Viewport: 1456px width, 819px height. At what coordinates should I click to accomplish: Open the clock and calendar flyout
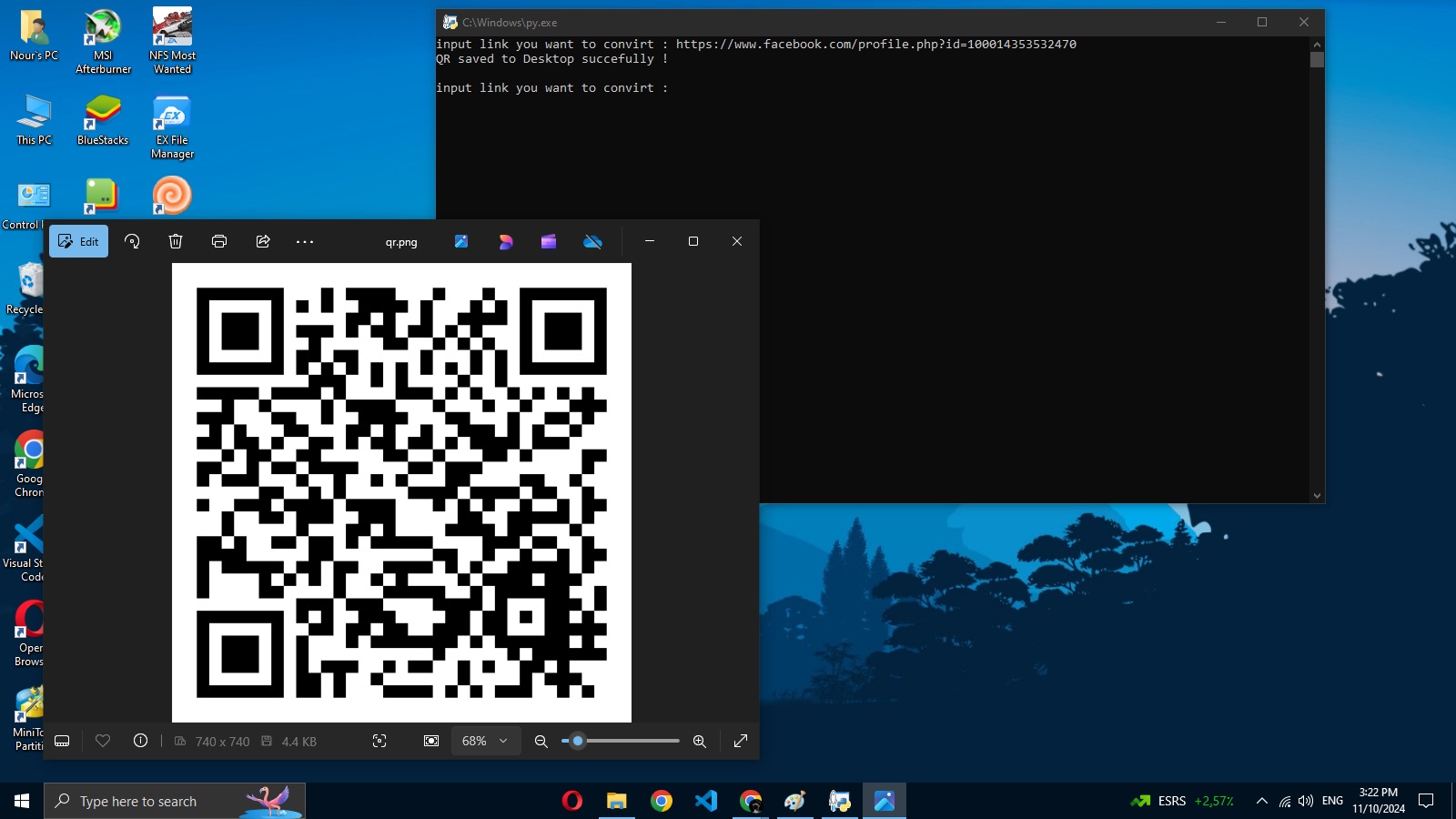pos(1378,801)
